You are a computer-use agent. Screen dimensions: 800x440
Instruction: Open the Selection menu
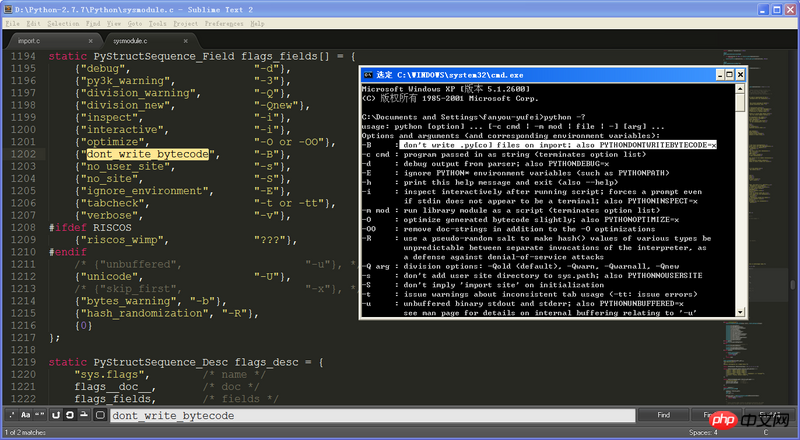[x=63, y=22]
